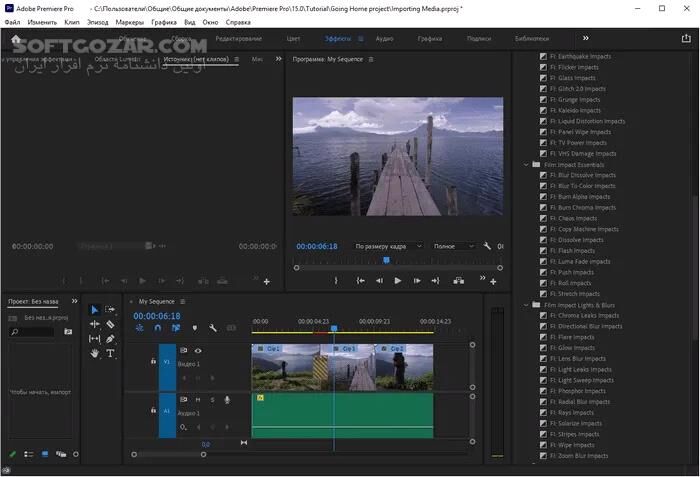Select the Ripple Edit tool
Screen dimensions: 700x477
[x=95, y=324]
